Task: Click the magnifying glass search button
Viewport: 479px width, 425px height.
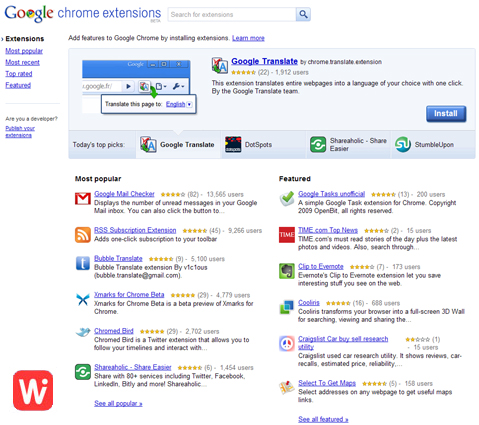Action: 303,14
